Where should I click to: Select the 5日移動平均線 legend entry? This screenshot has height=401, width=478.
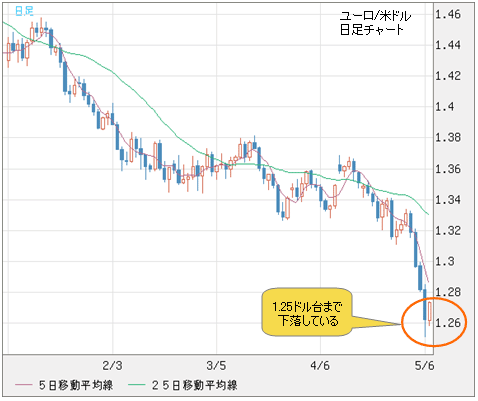[64, 385]
